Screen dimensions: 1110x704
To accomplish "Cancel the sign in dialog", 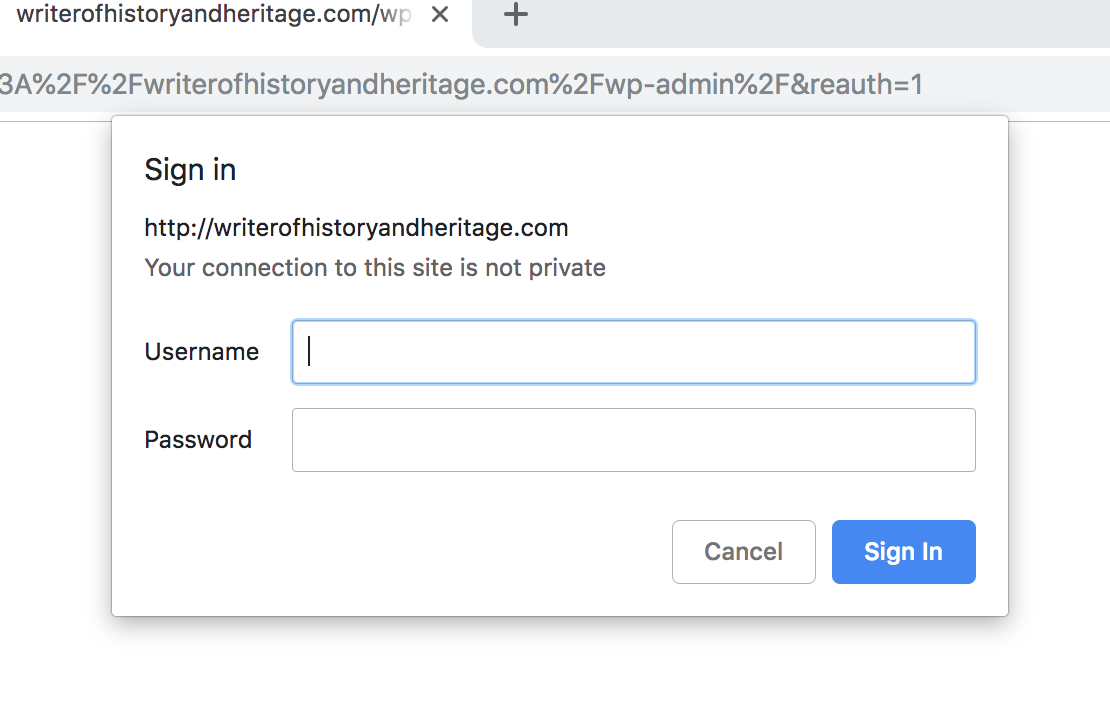I will 743,552.
